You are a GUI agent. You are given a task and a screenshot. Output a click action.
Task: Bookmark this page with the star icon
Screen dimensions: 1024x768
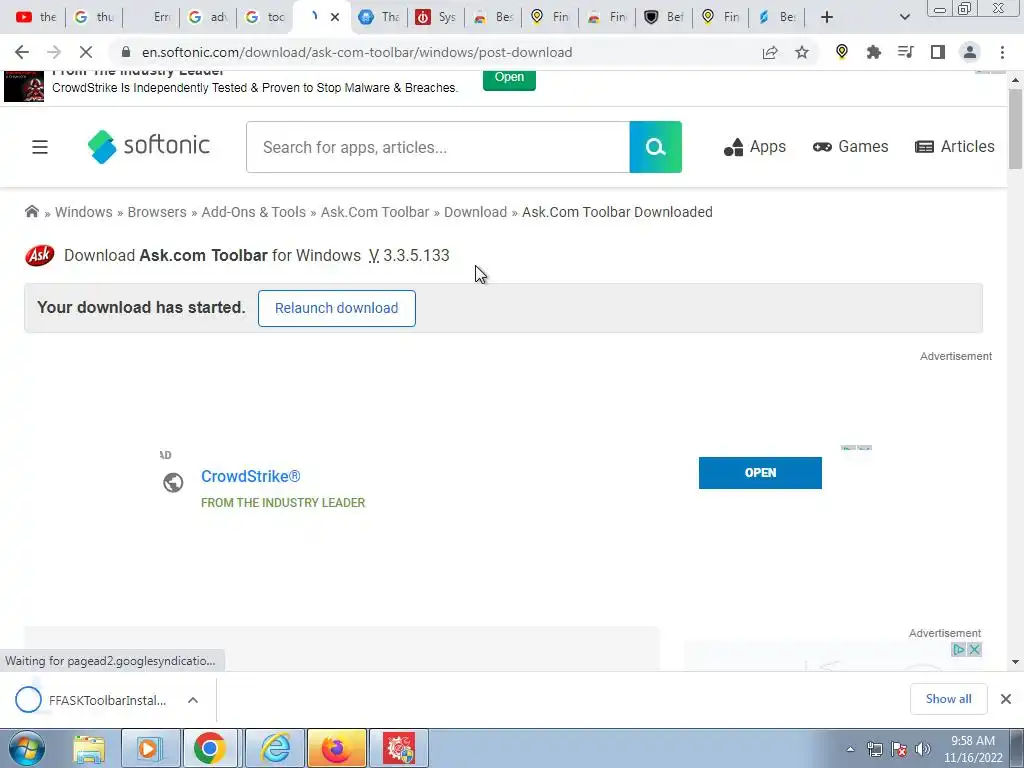pos(802,52)
